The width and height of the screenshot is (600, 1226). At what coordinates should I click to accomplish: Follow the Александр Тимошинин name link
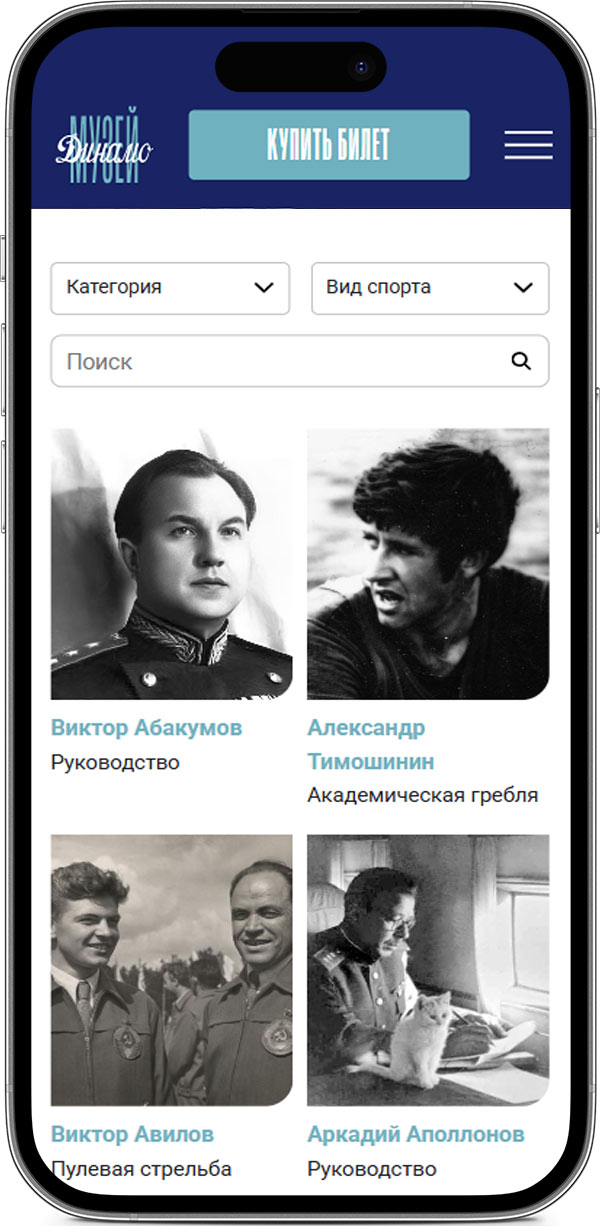pos(371,745)
